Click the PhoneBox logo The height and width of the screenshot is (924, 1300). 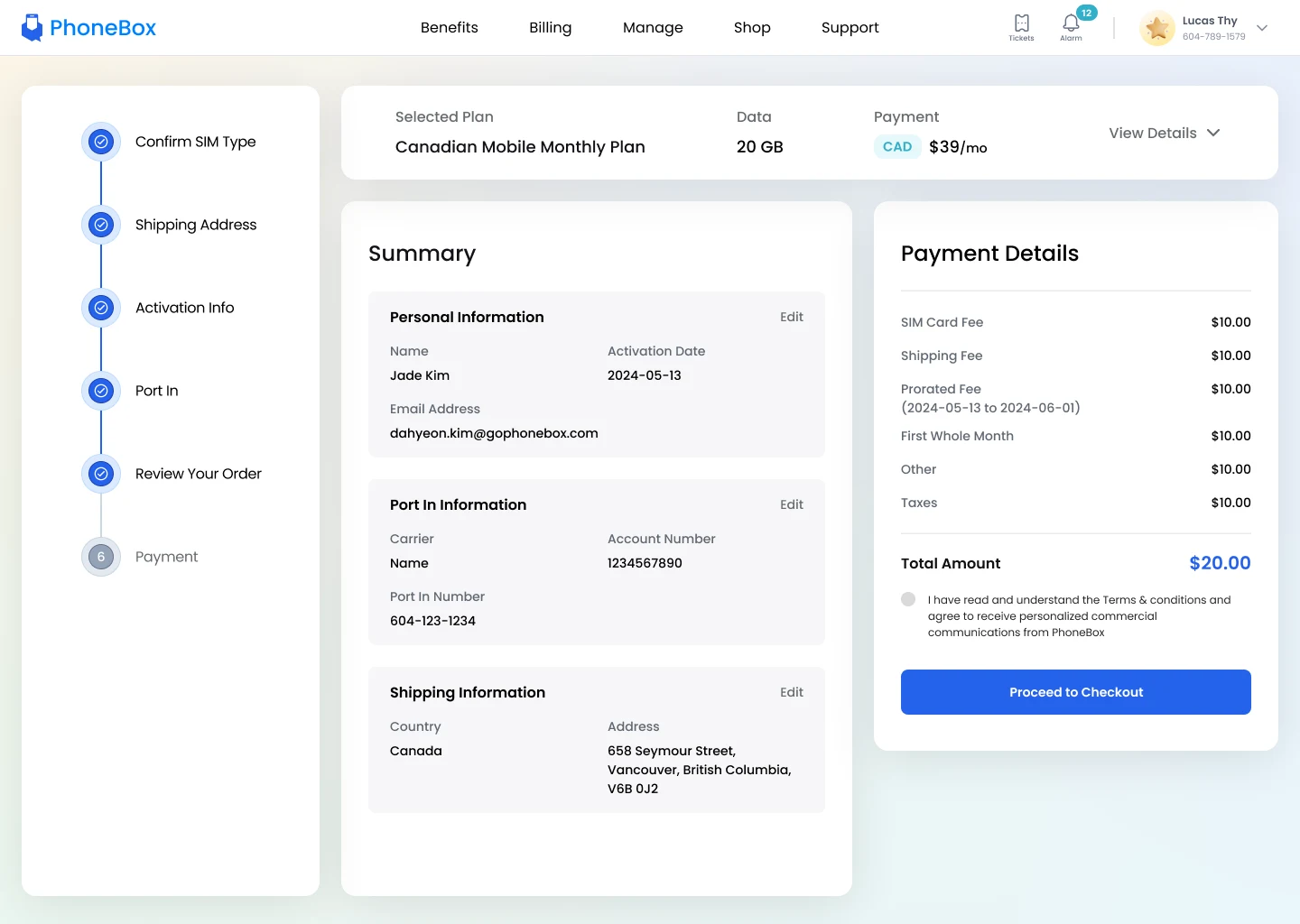tap(88, 28)
